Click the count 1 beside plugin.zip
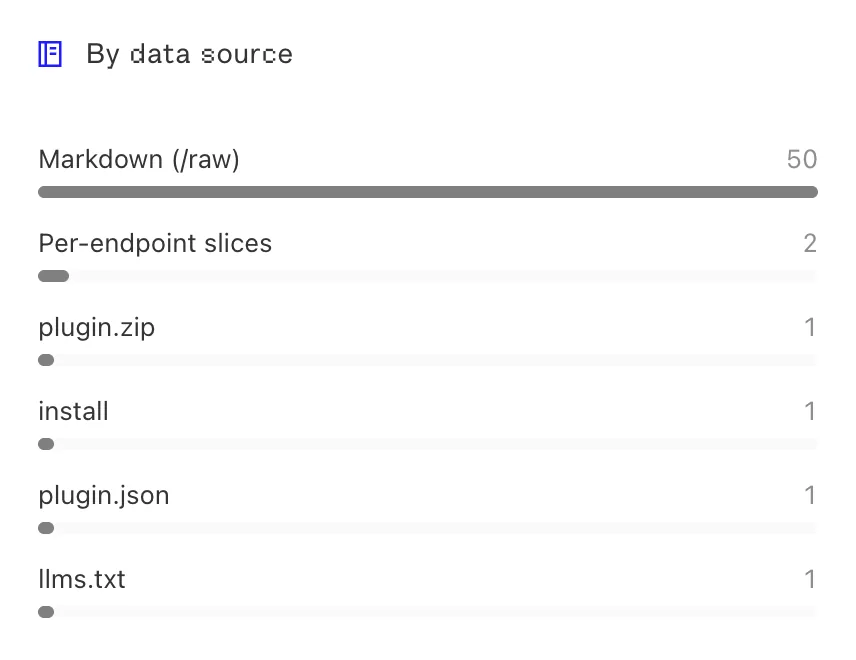This screenshot has width=856, height=660. (811, 328)
